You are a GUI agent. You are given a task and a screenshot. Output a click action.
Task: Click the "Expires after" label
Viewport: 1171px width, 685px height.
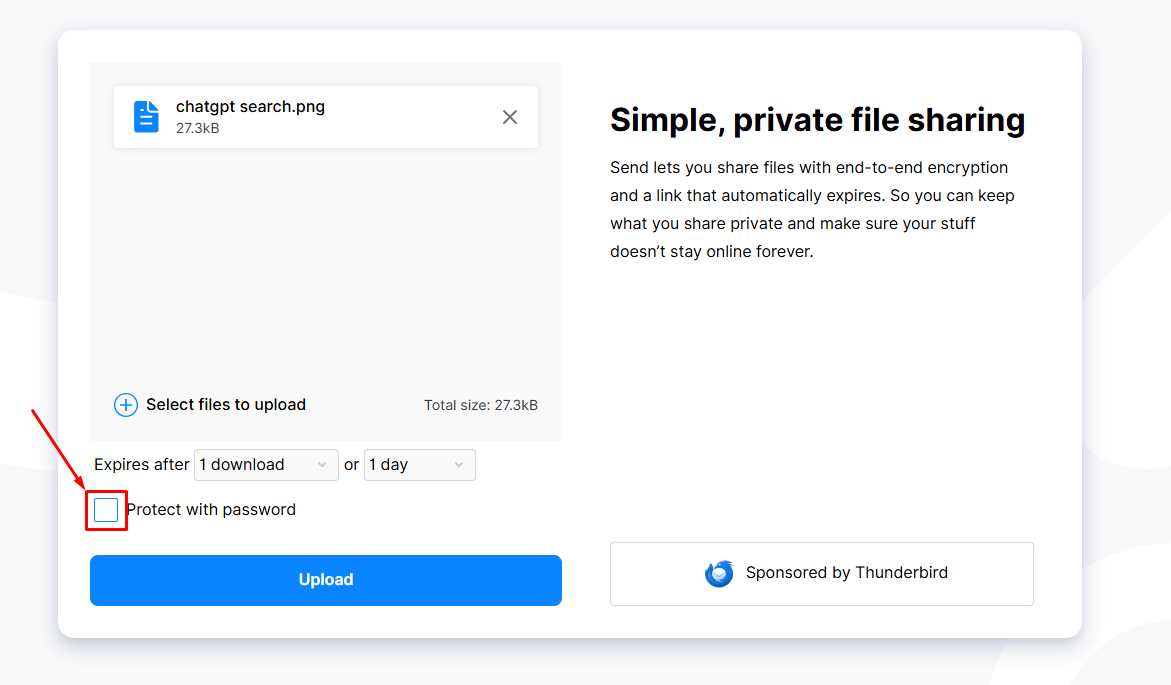coord(141,464)
